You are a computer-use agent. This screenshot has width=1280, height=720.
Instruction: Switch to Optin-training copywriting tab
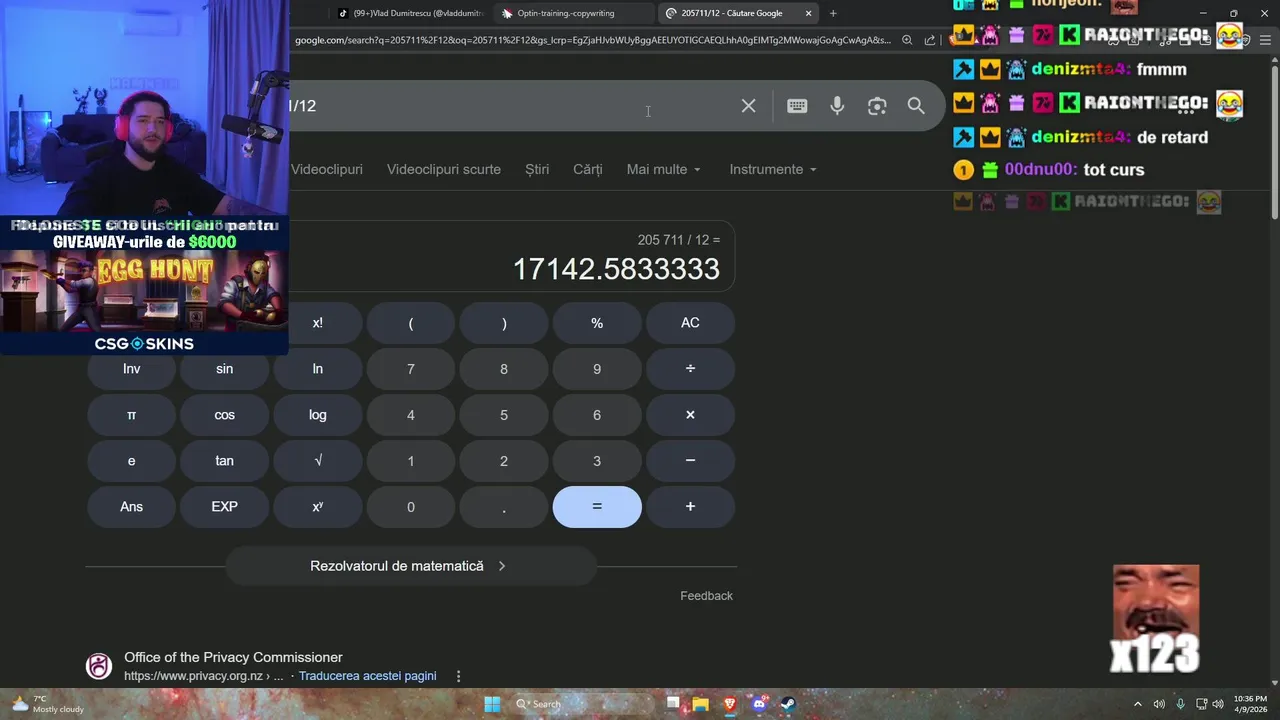pyautogui.click(x=574, y=13)
